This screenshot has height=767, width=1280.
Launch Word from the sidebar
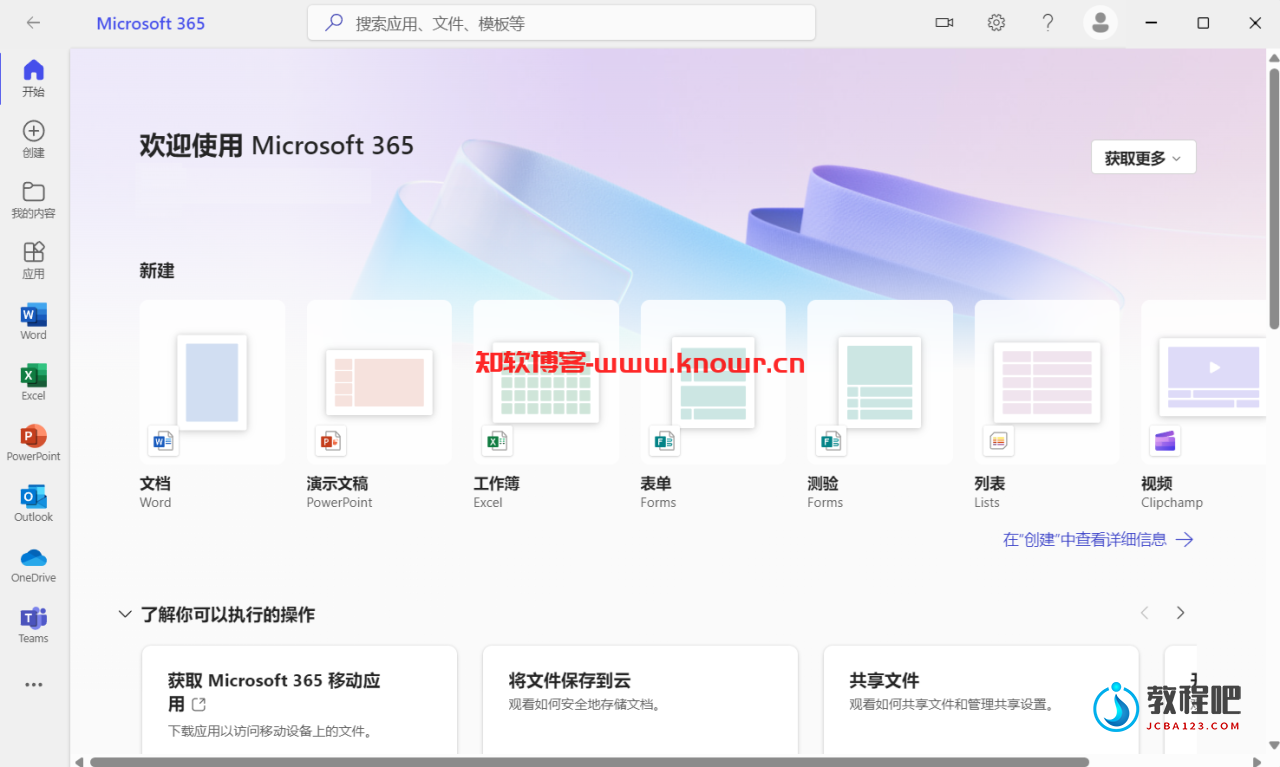click(x=33, y=321)
